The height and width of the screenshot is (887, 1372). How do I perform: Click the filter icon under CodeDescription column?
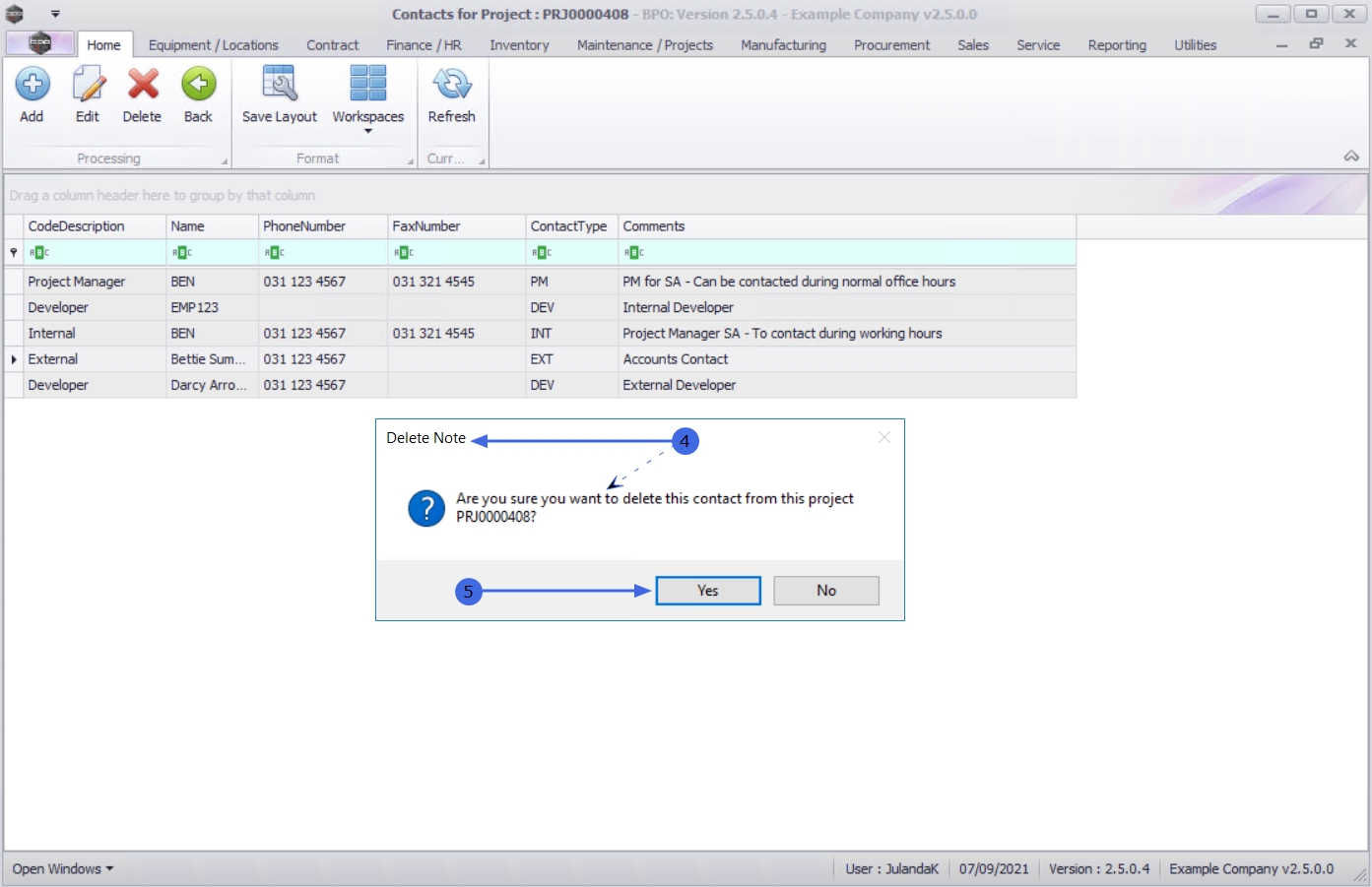click(39, 253)
